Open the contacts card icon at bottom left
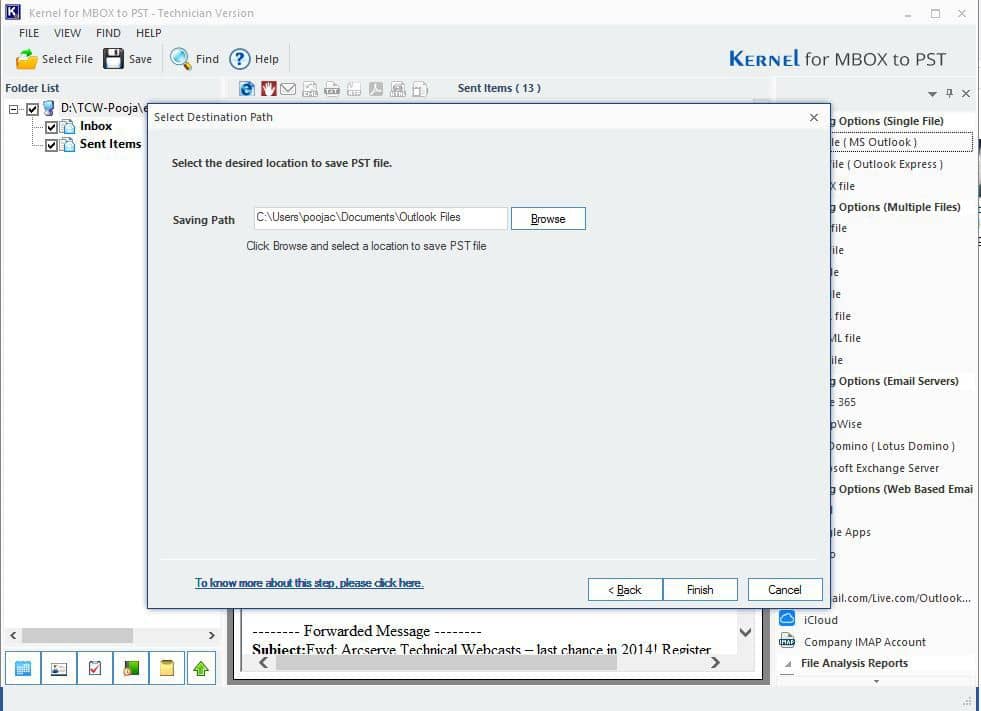 click(59, 668)
